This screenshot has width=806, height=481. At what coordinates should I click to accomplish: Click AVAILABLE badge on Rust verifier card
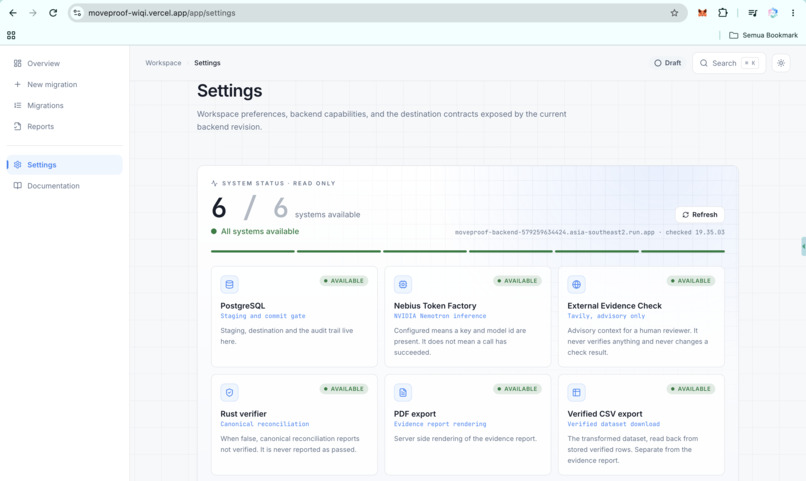(x=344, y=388)
